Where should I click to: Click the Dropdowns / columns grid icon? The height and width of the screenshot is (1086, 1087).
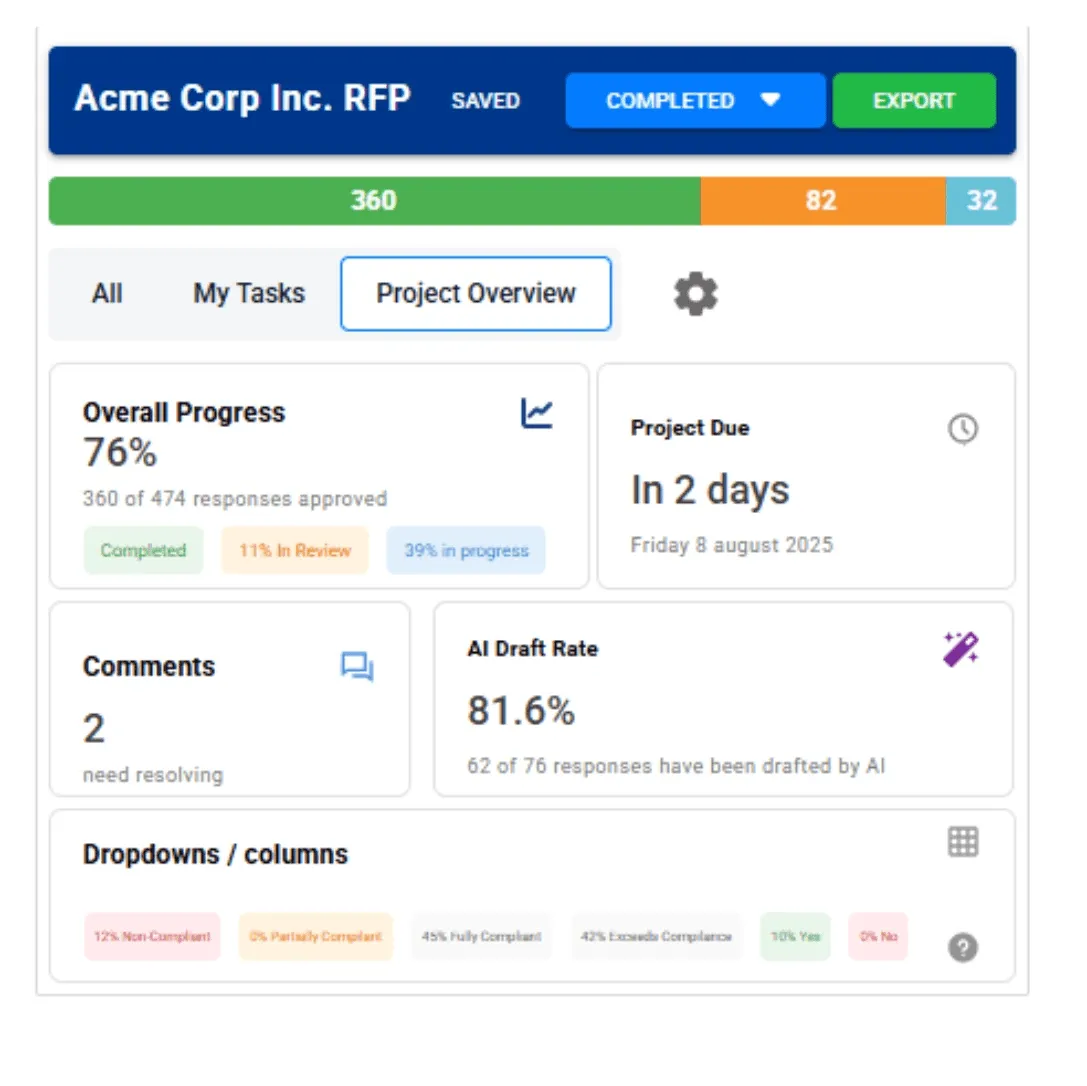pyautogui.click(x=962, y=842)
